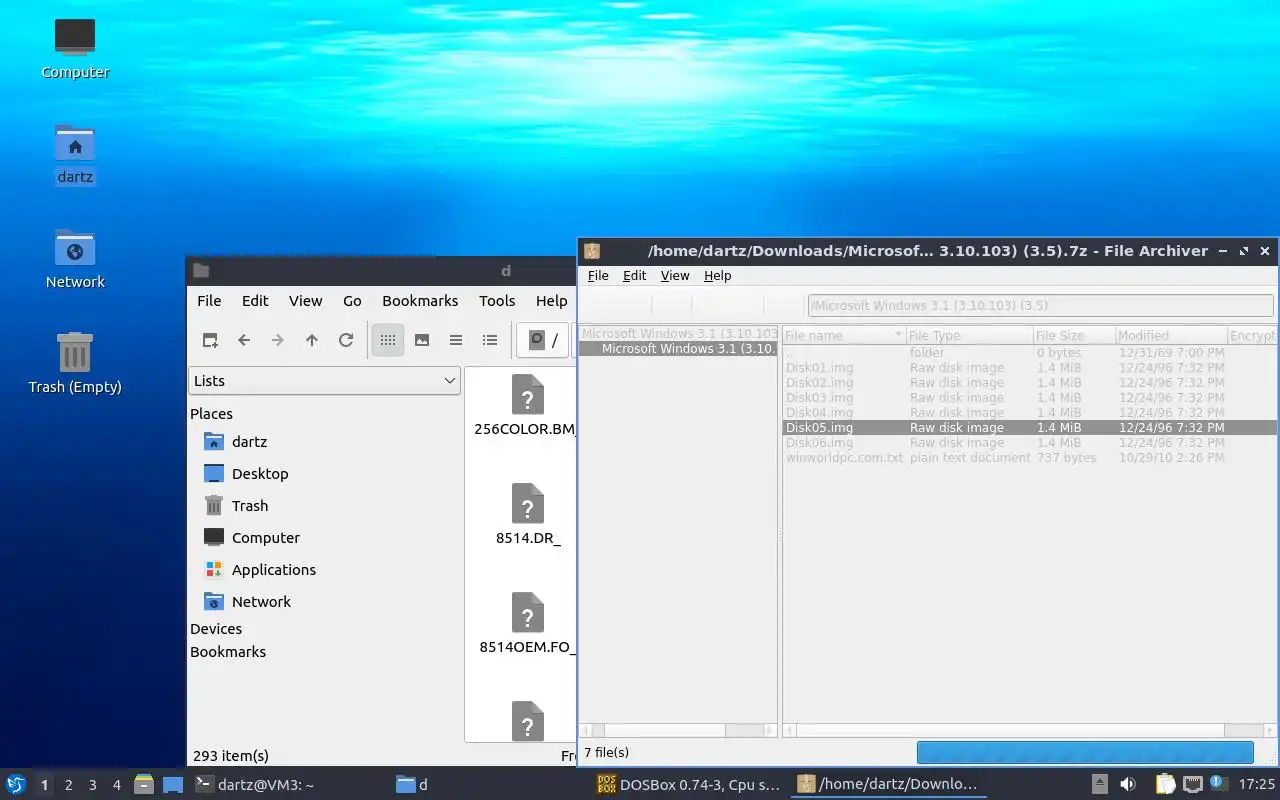Select the 8514.DR_ file icon
The width and height of the screenshot is (1280, 800).
pos(527,504)
